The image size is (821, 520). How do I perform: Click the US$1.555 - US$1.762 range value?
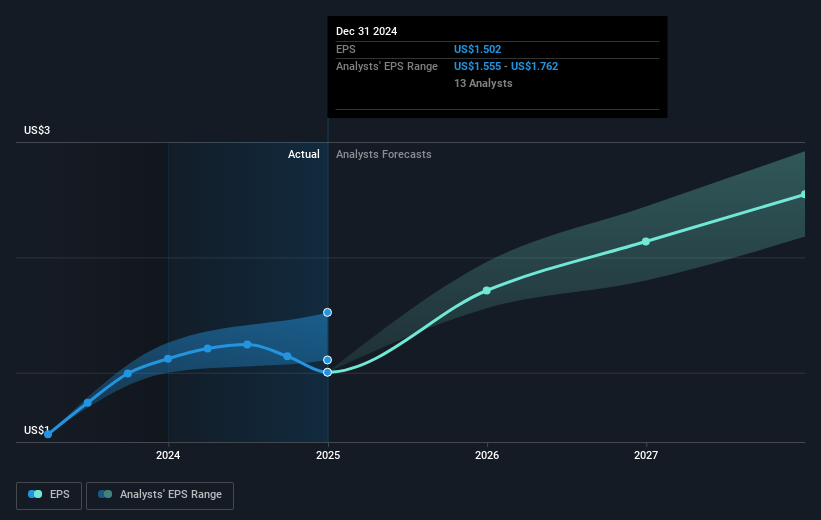pyautogui.click(x=506, y=66)
